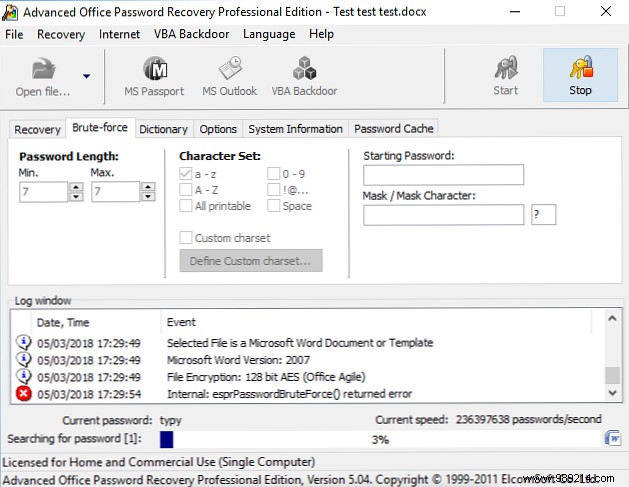The image size is (629, 487).
Task: Launch the MS Outlook tool
Action: (229, 77)
